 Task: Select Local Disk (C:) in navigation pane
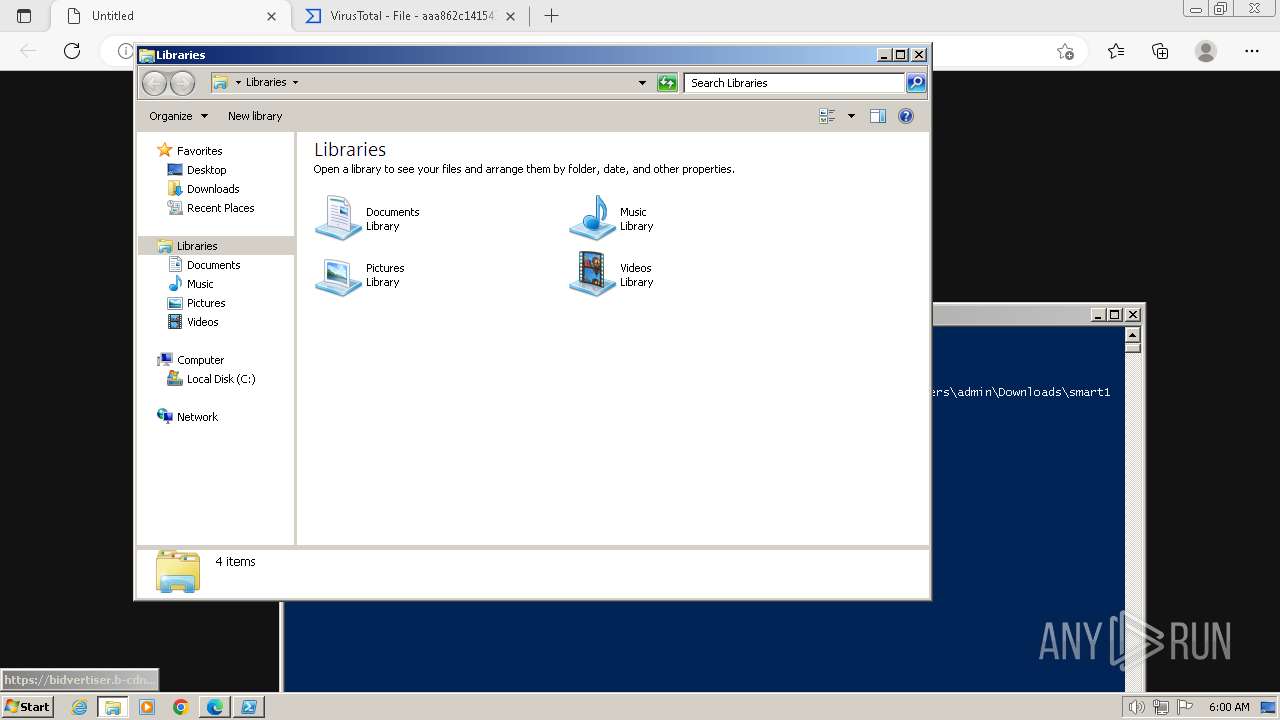click(x=220, y=379)
